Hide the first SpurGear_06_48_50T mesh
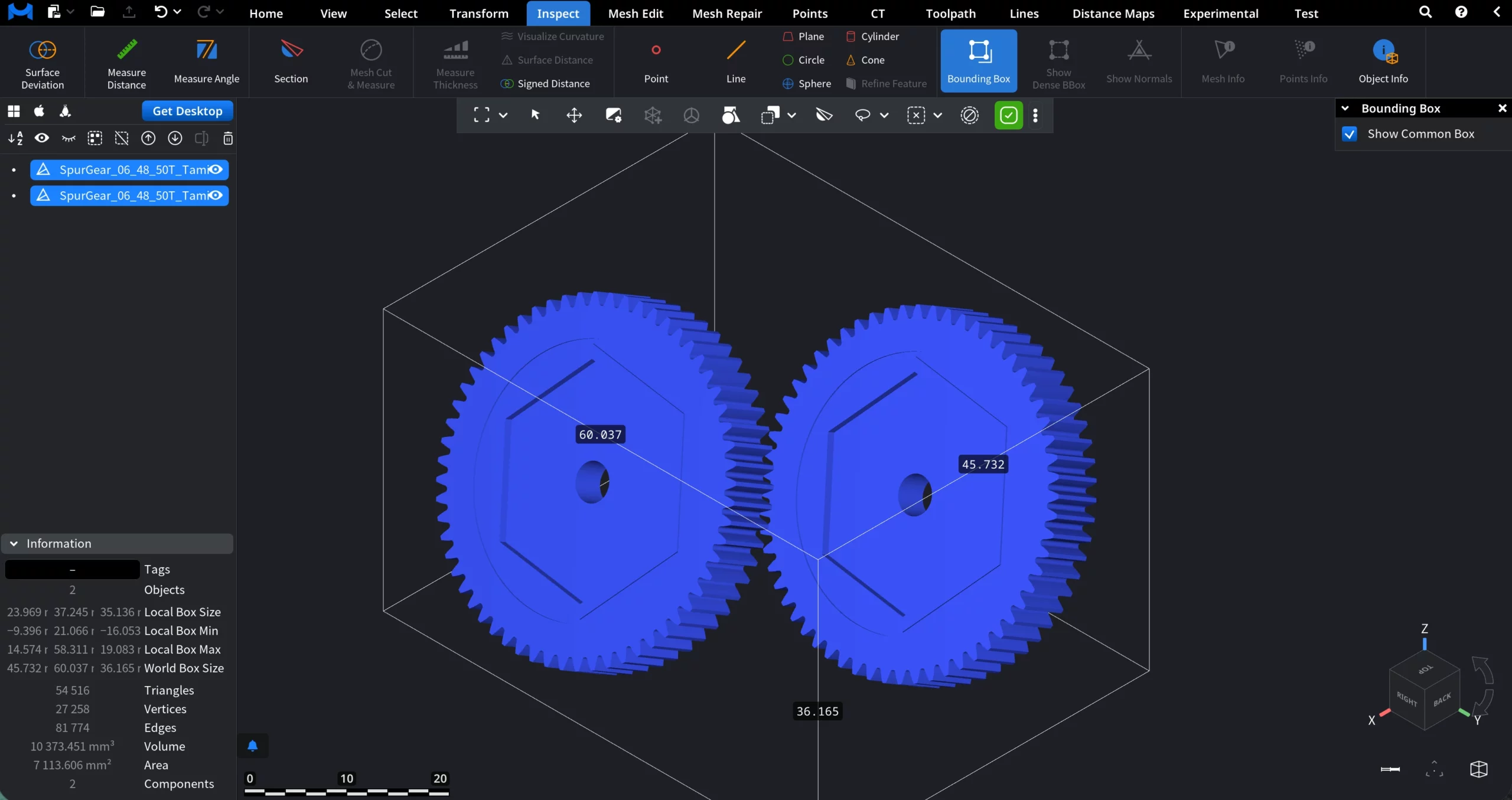The height and width of the screenshot is (800, 1512). (216, 169)
